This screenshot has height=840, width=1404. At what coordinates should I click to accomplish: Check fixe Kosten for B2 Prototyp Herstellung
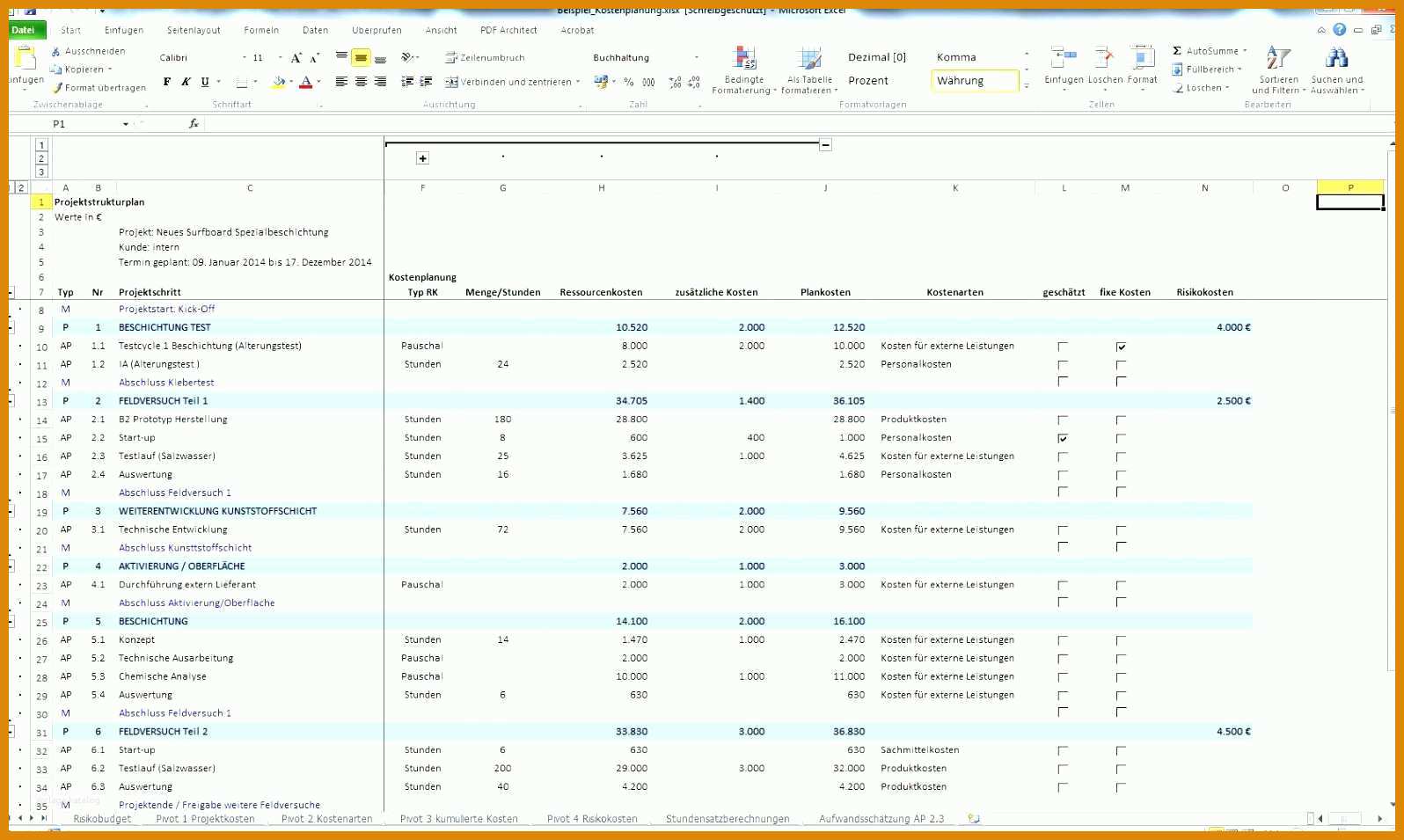pyautogui.click(x=1121, y=420)
